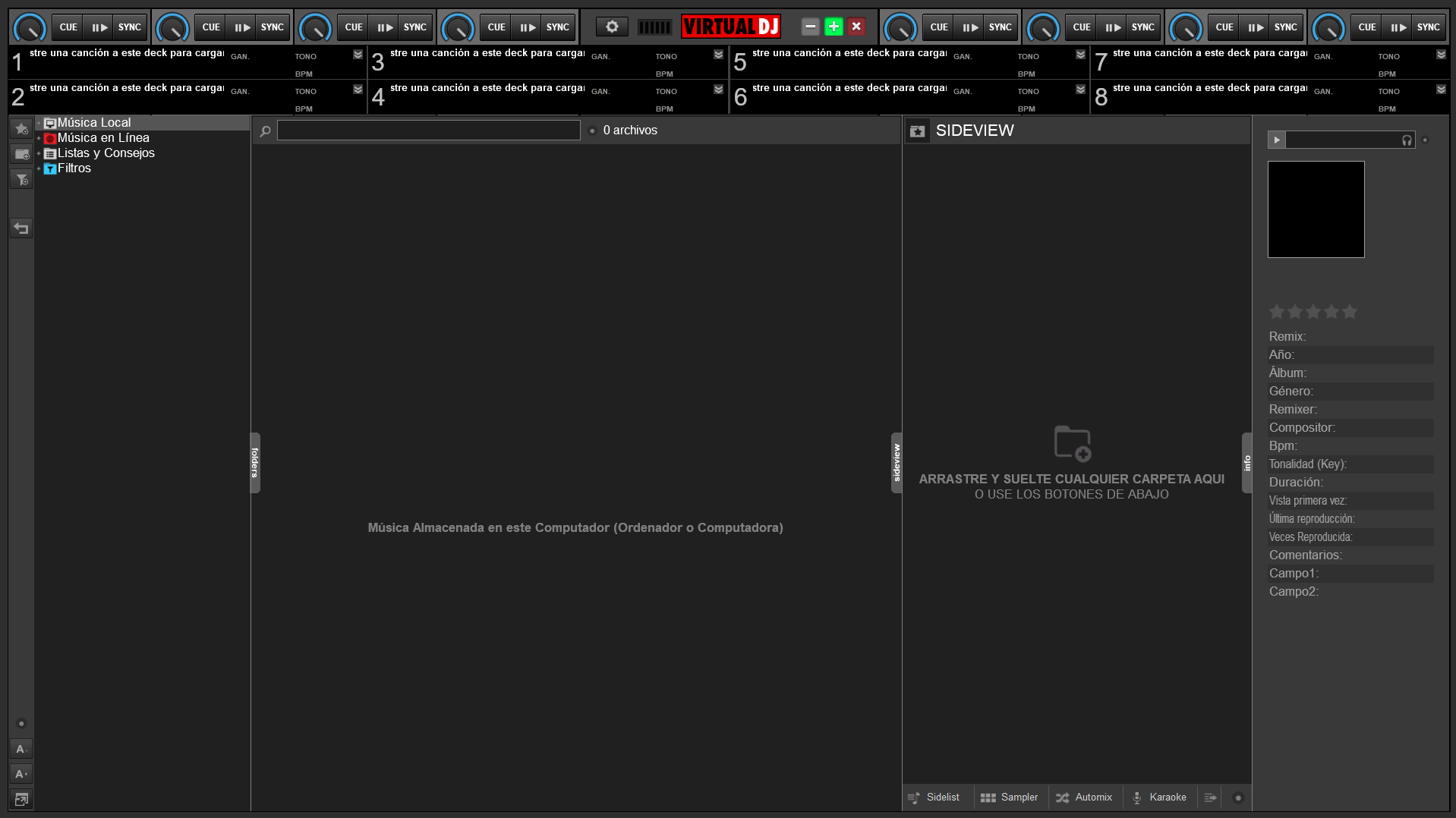
Task: Decrease browser font size with the A- icon
Action: (x=21, y=749)
